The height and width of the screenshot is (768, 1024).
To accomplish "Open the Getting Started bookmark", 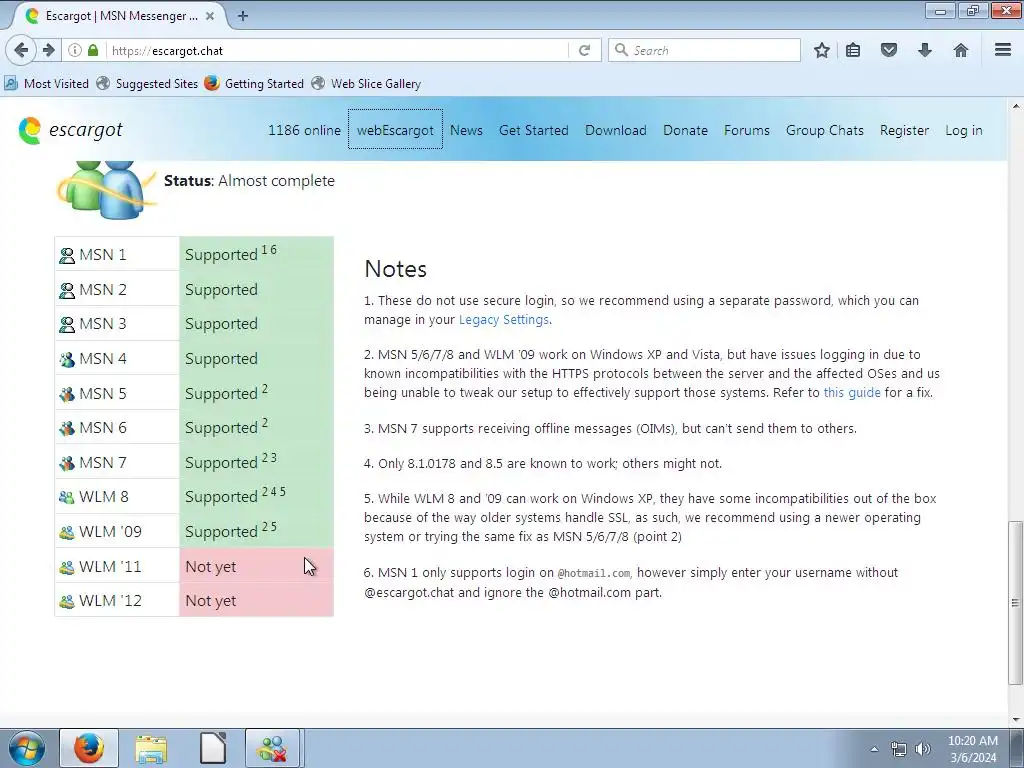I will (x=255, y=84).
